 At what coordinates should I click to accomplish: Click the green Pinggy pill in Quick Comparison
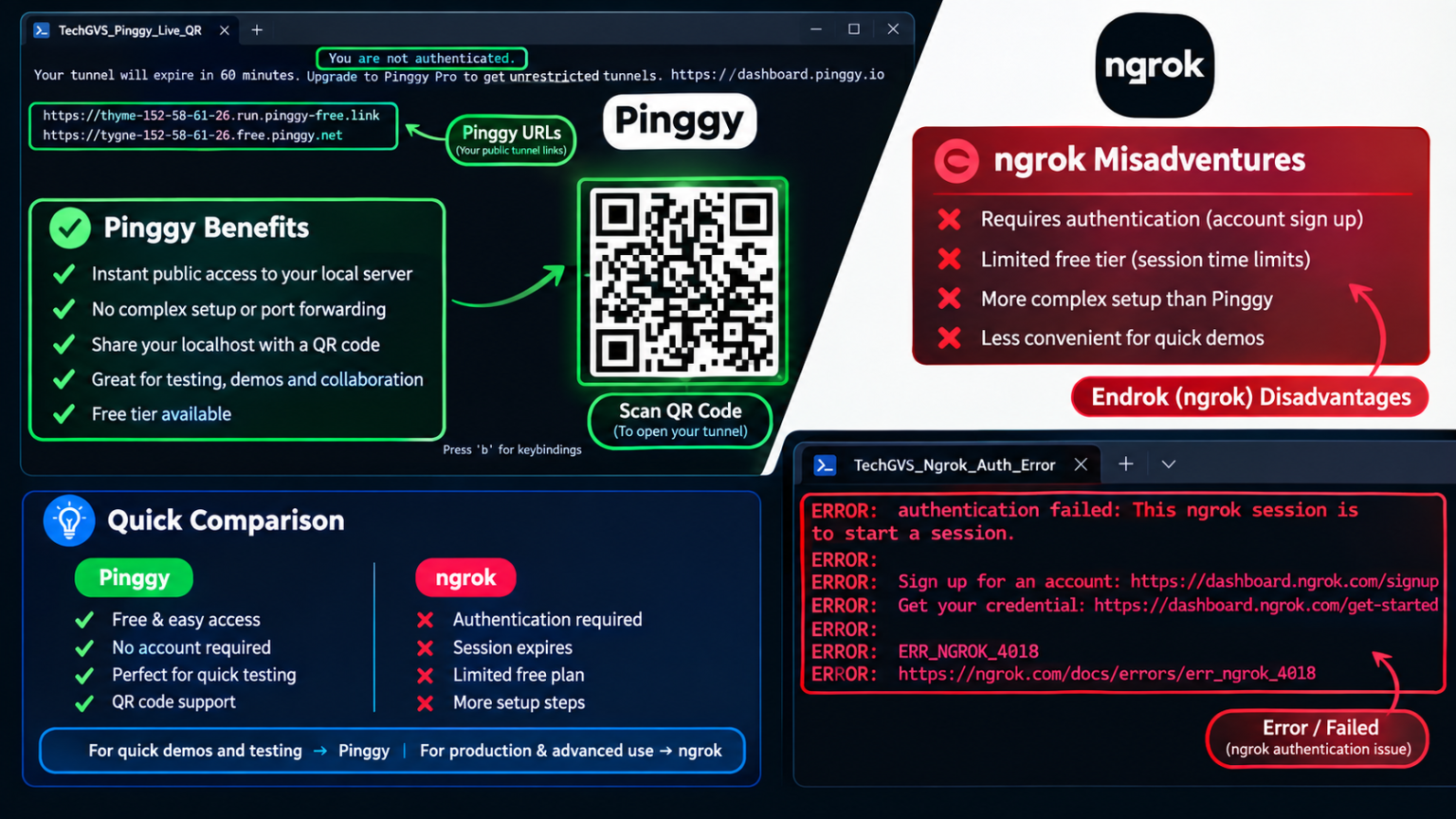(x=134, y=578)
